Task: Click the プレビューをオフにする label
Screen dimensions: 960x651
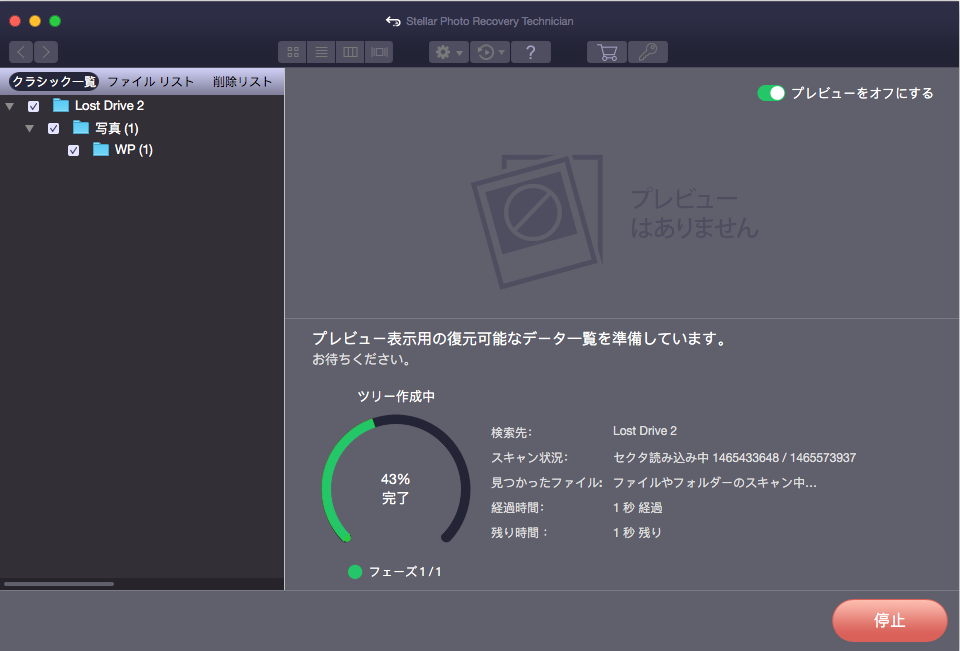Action: click(x=862, y=93)
